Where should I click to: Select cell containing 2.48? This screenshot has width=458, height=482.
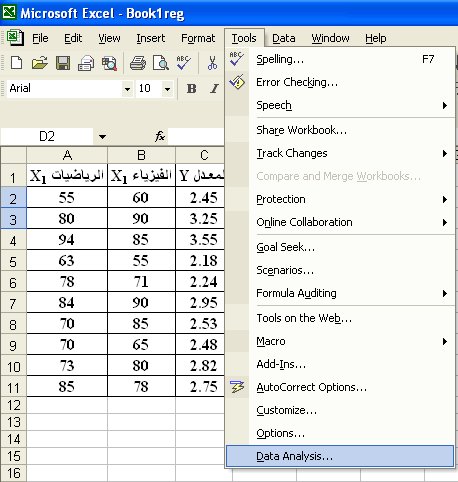pos(200,345)
